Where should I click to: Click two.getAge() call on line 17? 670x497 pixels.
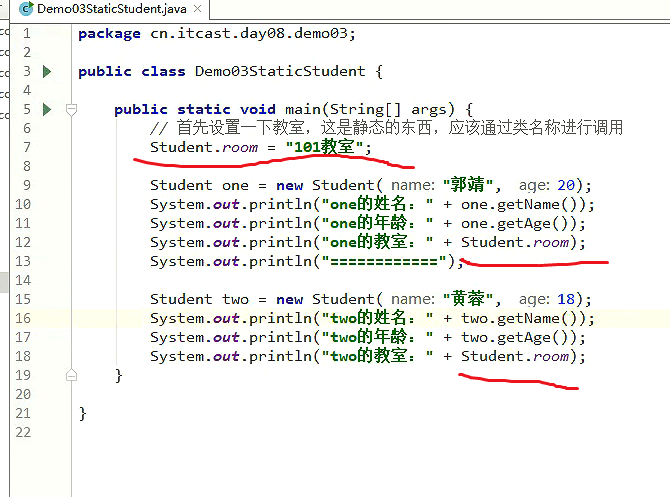click(x=519, y=337)
